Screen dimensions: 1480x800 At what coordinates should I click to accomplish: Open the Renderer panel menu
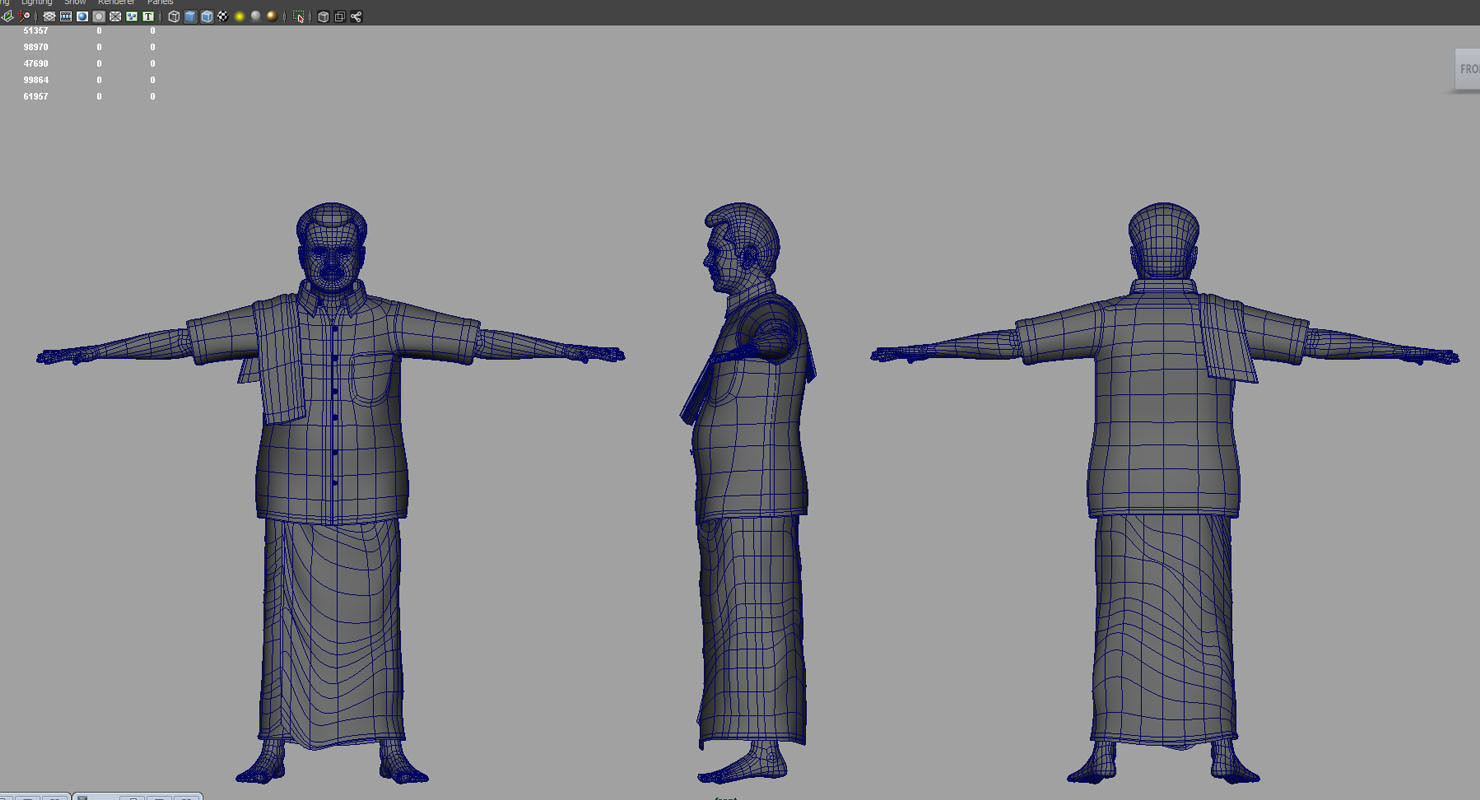tap(116, 3)
